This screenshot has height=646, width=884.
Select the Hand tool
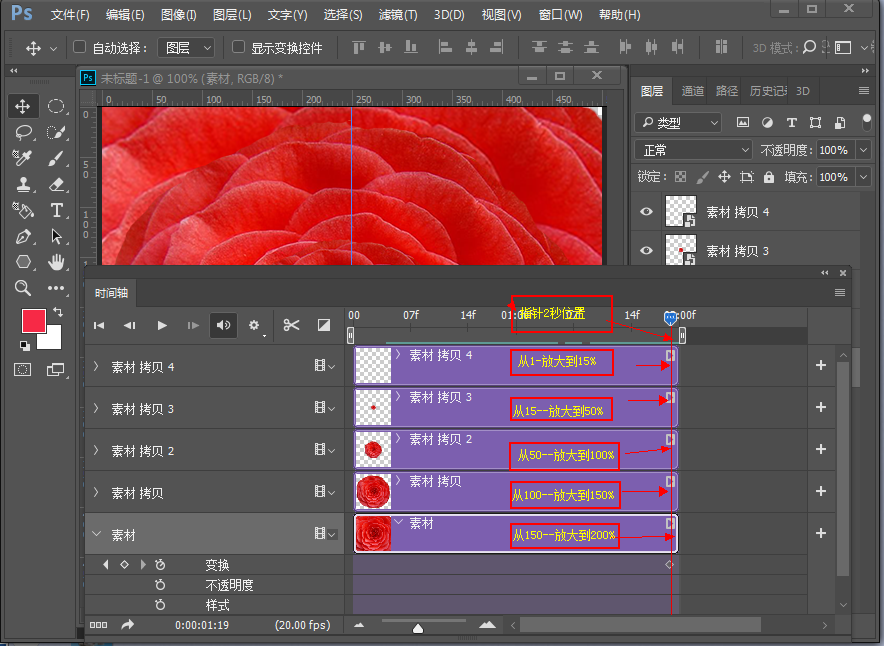[x=57, y=261]
